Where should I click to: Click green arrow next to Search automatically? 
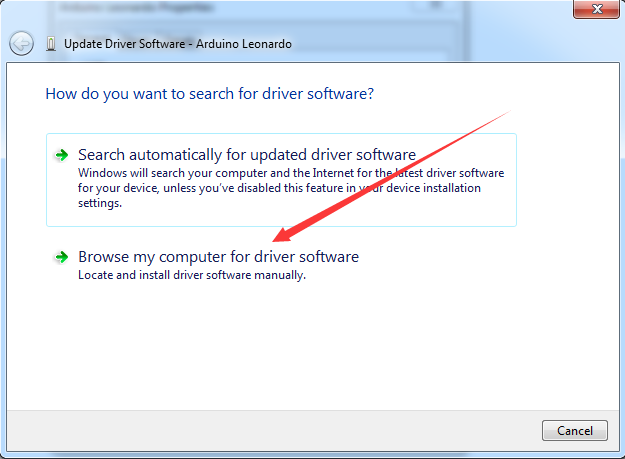(62, 155)
